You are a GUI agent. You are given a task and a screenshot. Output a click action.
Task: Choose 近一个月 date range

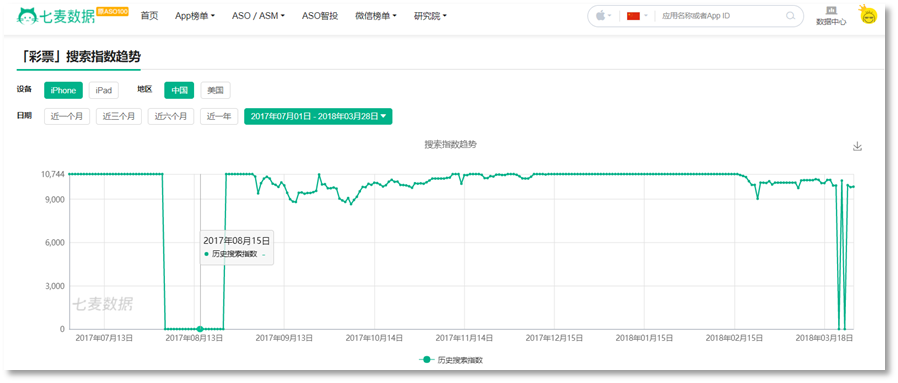pyautogui.click(x=67, y=117)
